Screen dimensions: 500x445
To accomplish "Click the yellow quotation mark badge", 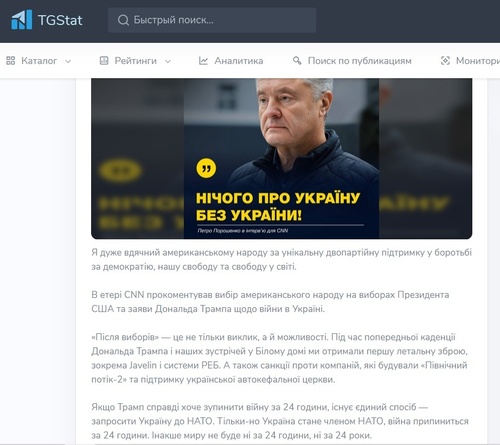I will (206, 168).
